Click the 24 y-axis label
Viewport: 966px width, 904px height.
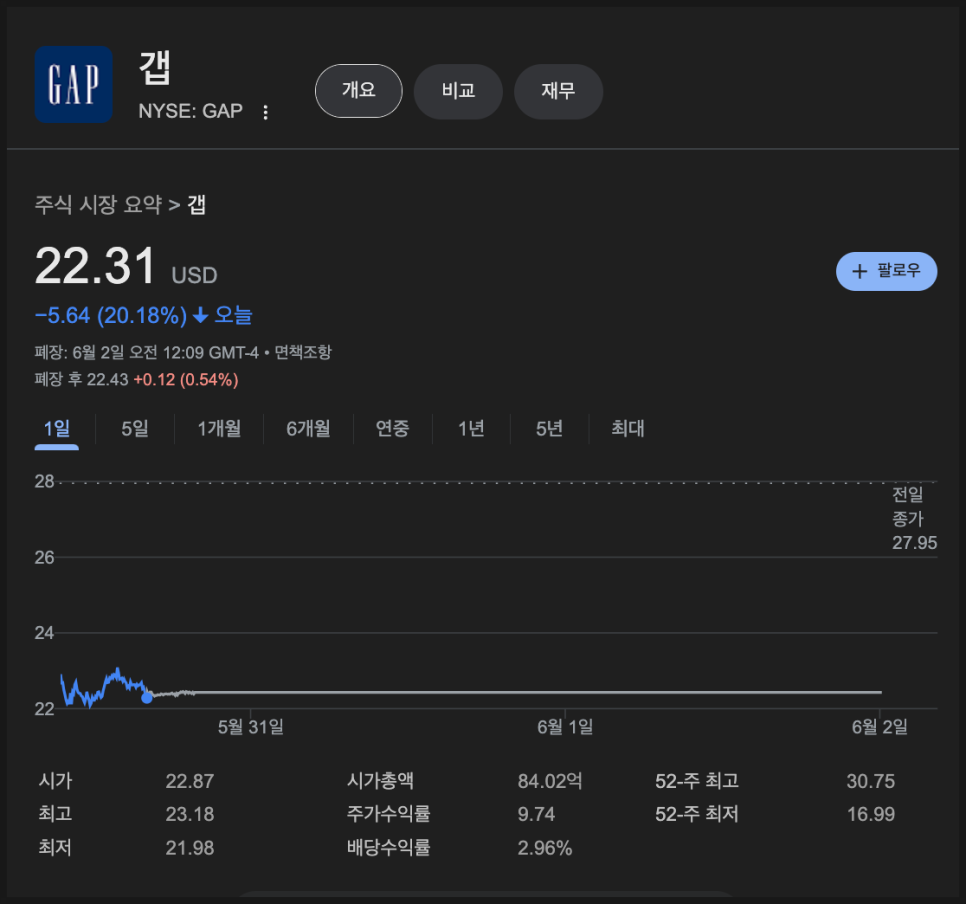pyautogui.click(x=44, y=633)
